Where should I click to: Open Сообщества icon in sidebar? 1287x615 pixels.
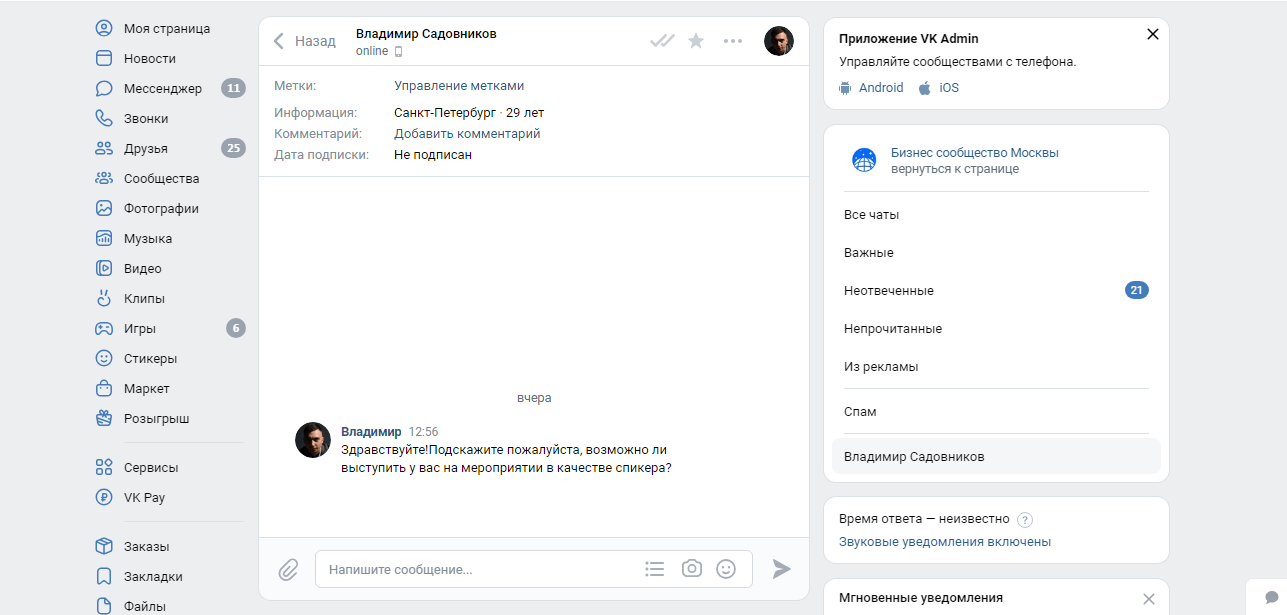pyautogui.click(x=104, y=178)
